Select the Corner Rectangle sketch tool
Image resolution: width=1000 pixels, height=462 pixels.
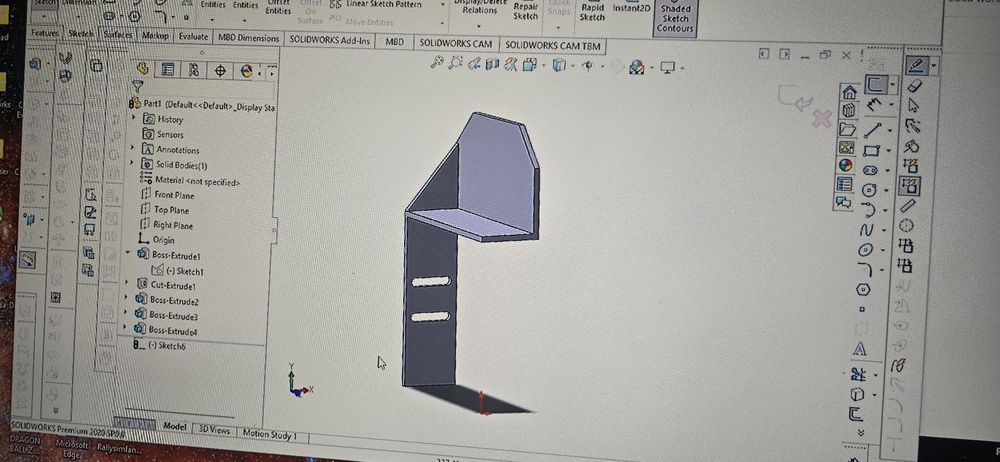click(871, 151)
